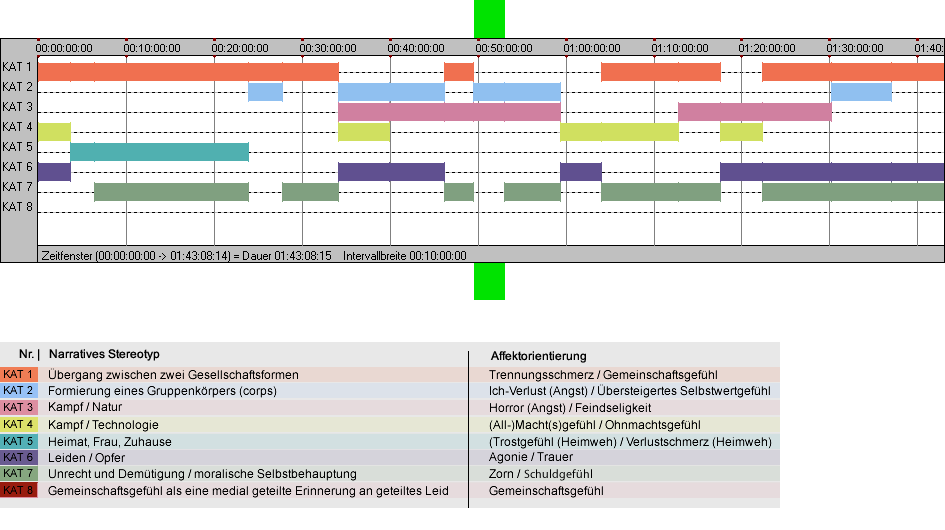Click 'Unrecht und Demütigung / moralische Selbstbehauptung' text
The image size is (945, 530).
pos(202,474)
